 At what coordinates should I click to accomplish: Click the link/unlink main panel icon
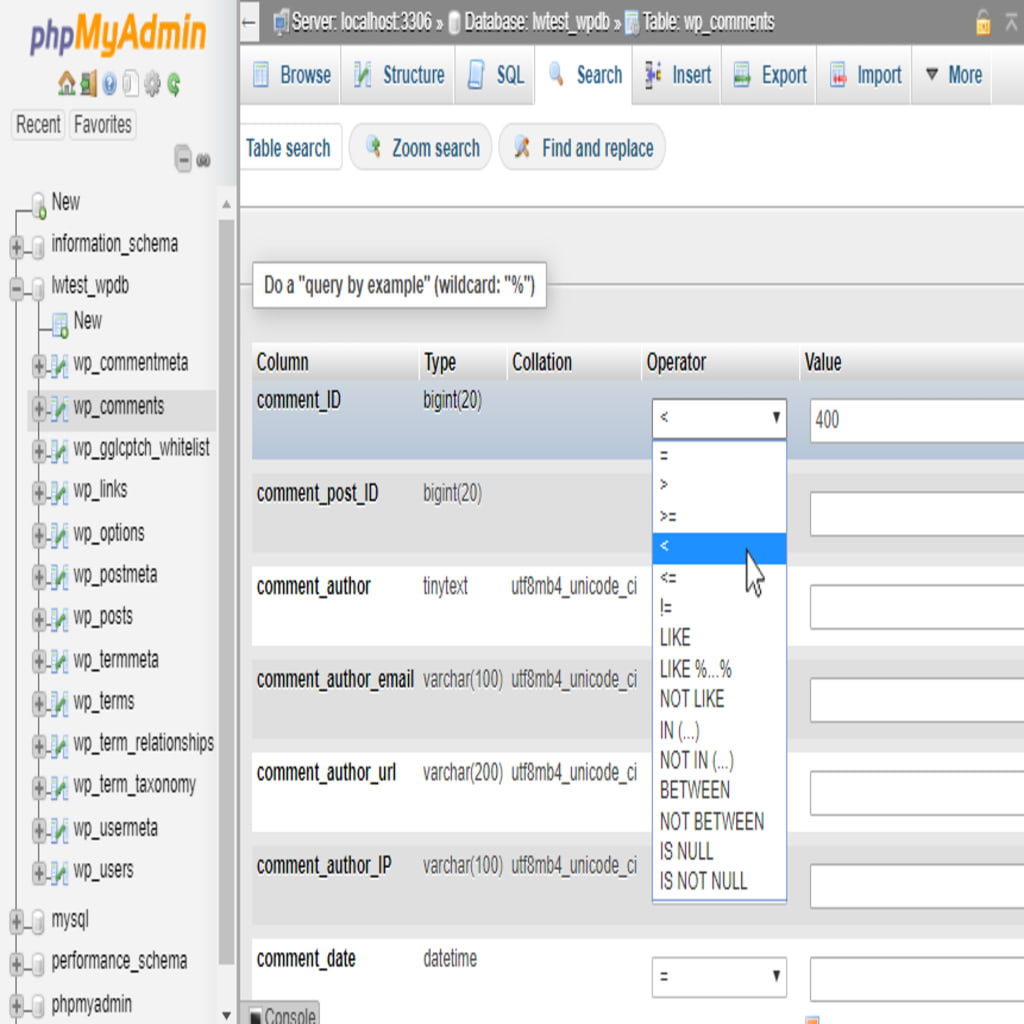[204, 160]
